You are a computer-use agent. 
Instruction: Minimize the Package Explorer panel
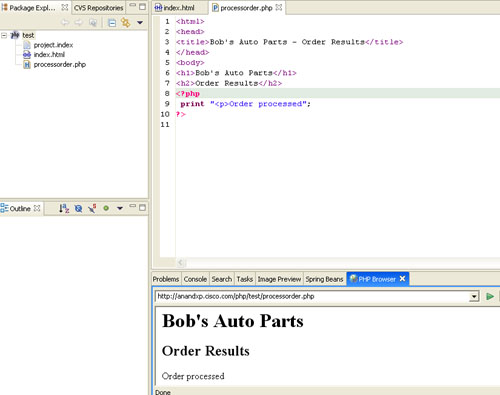click(x=133, y=6)
